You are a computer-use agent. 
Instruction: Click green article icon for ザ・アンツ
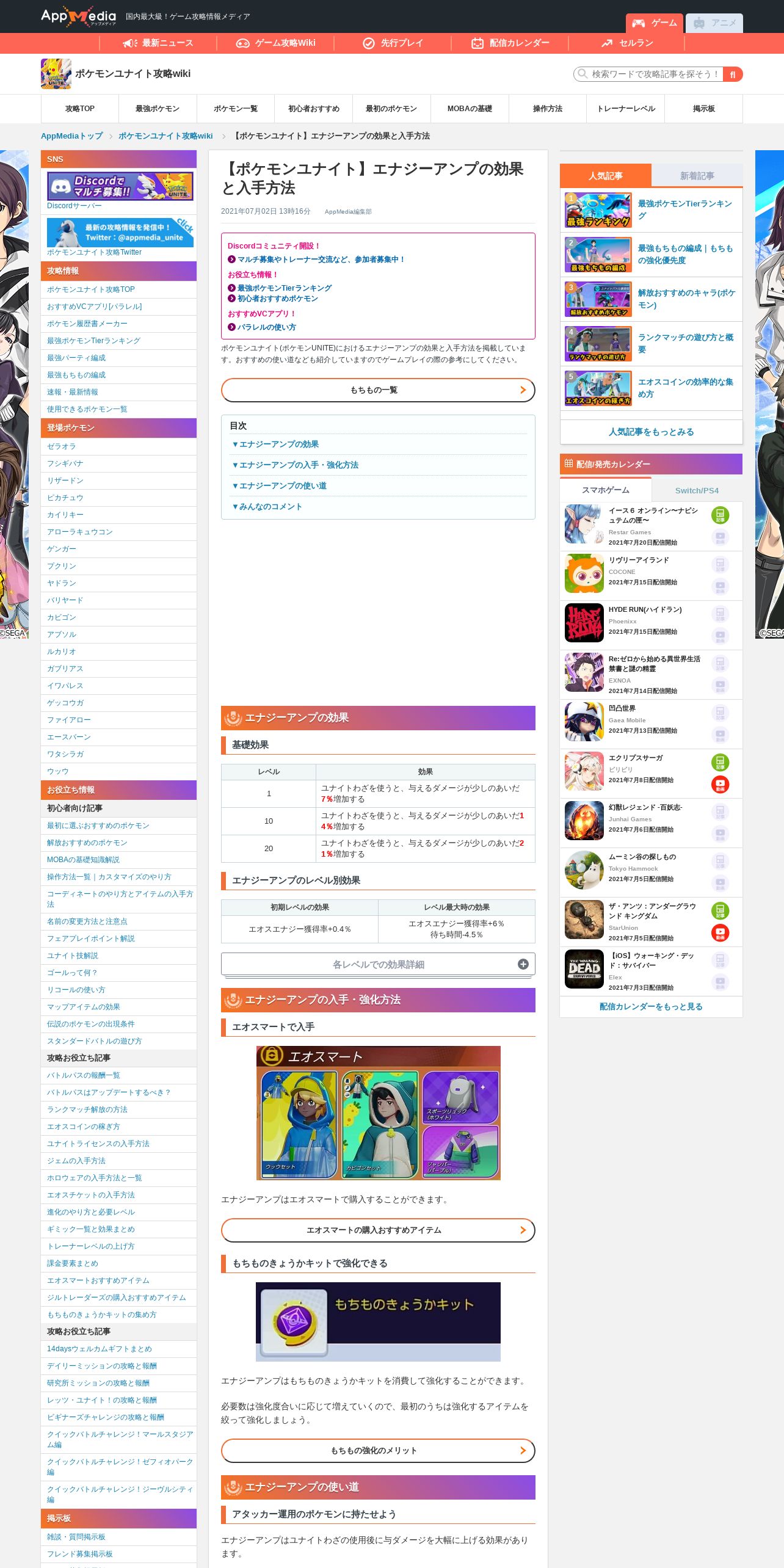point(720,911)
